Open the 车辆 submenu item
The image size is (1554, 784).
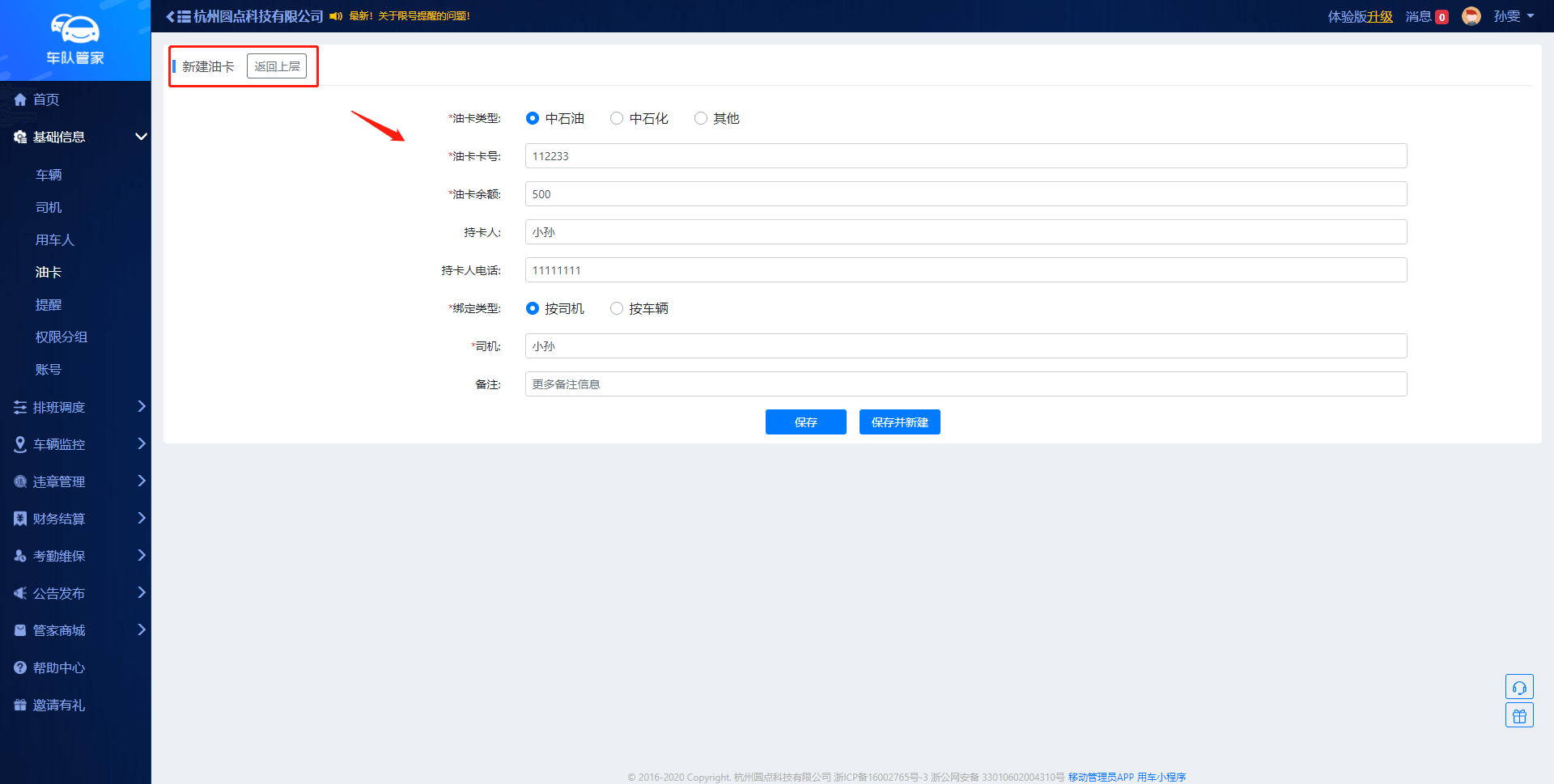tap(49, 175)
